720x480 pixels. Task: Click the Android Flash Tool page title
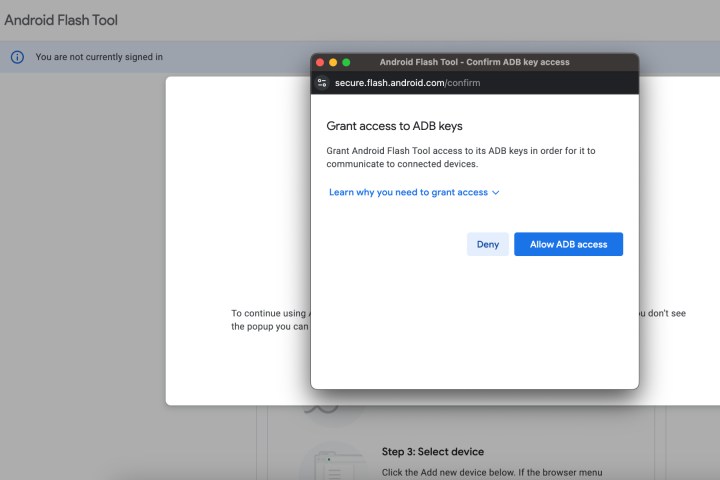[x=61, y=20]
